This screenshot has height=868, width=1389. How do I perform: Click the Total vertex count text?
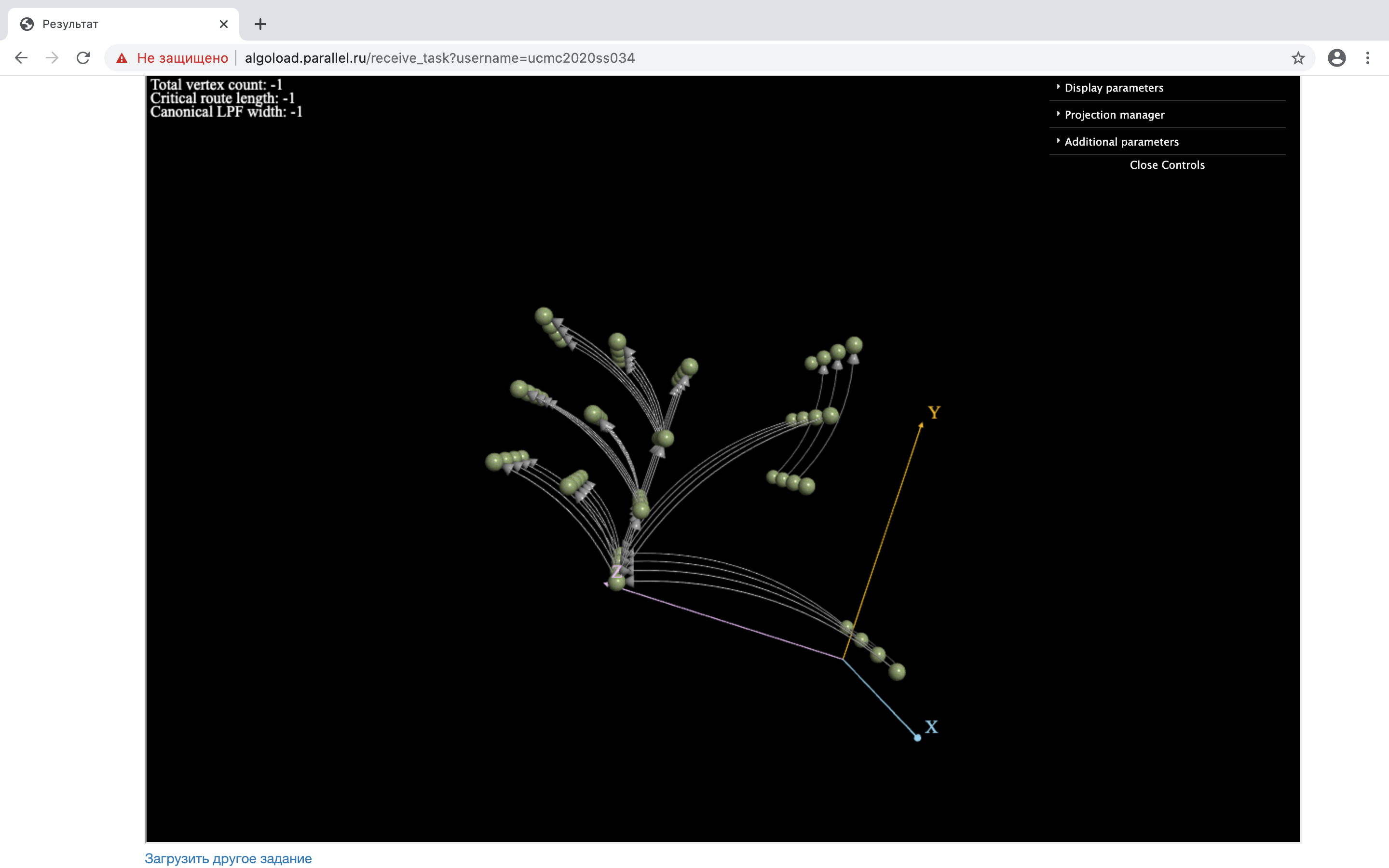(x=216, y=84)
